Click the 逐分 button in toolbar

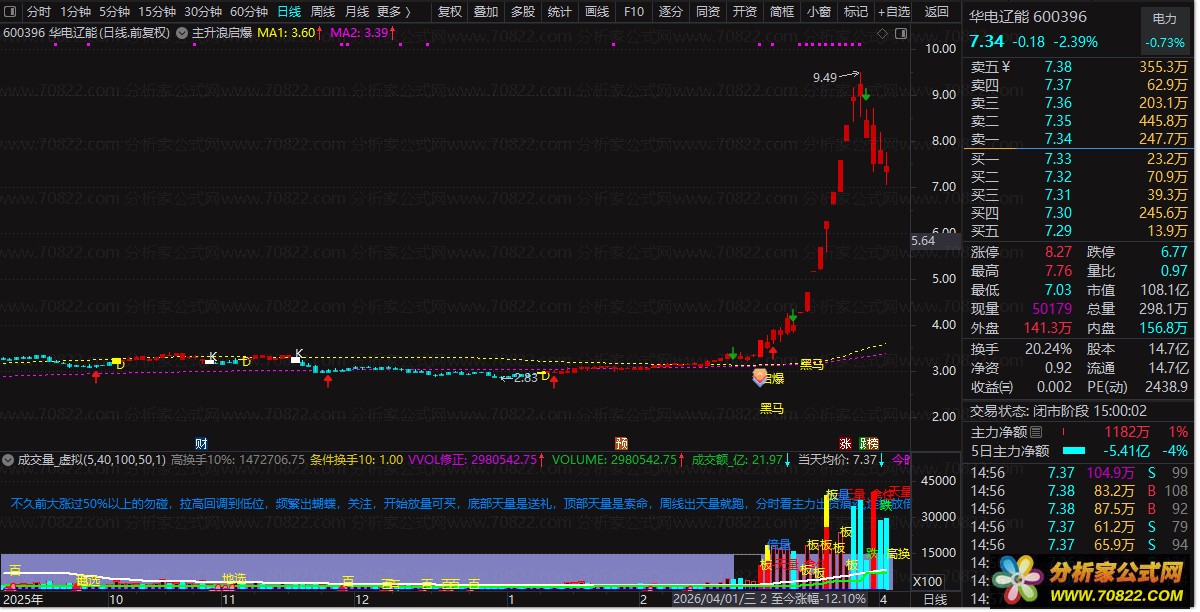point(671,12)
